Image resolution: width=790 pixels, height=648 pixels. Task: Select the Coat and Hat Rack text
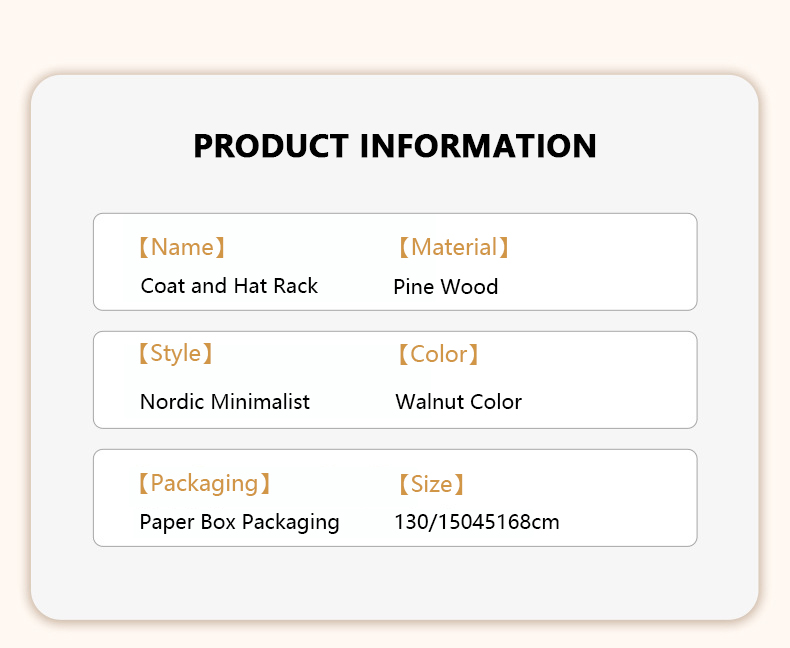229,286
